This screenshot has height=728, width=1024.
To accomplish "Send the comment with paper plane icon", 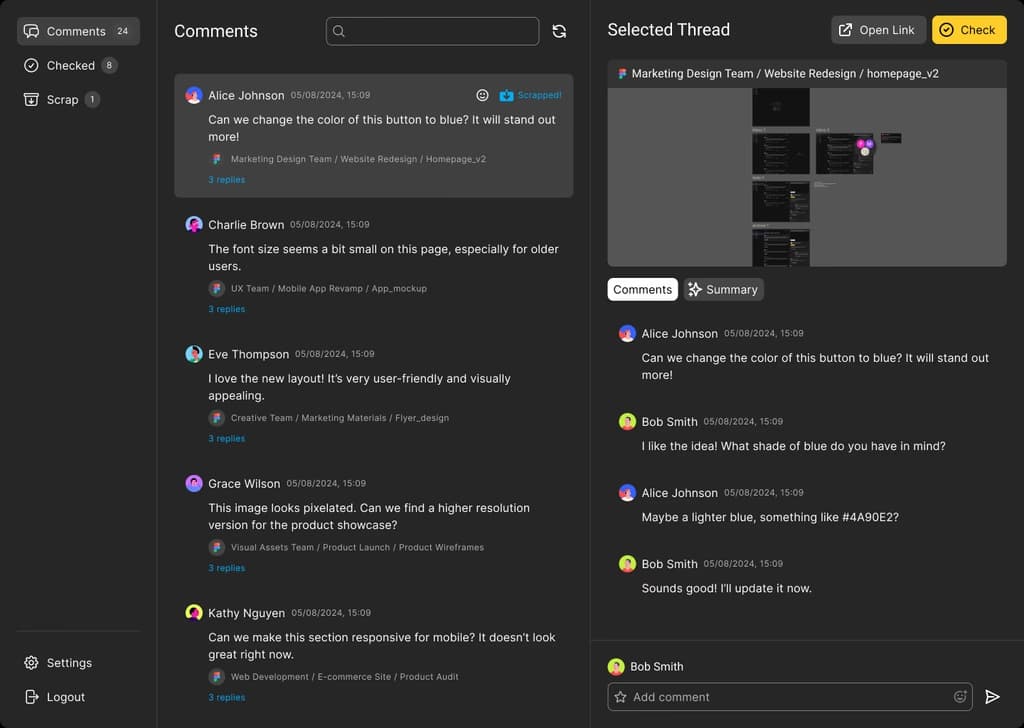I will click(x=992, y=697).
